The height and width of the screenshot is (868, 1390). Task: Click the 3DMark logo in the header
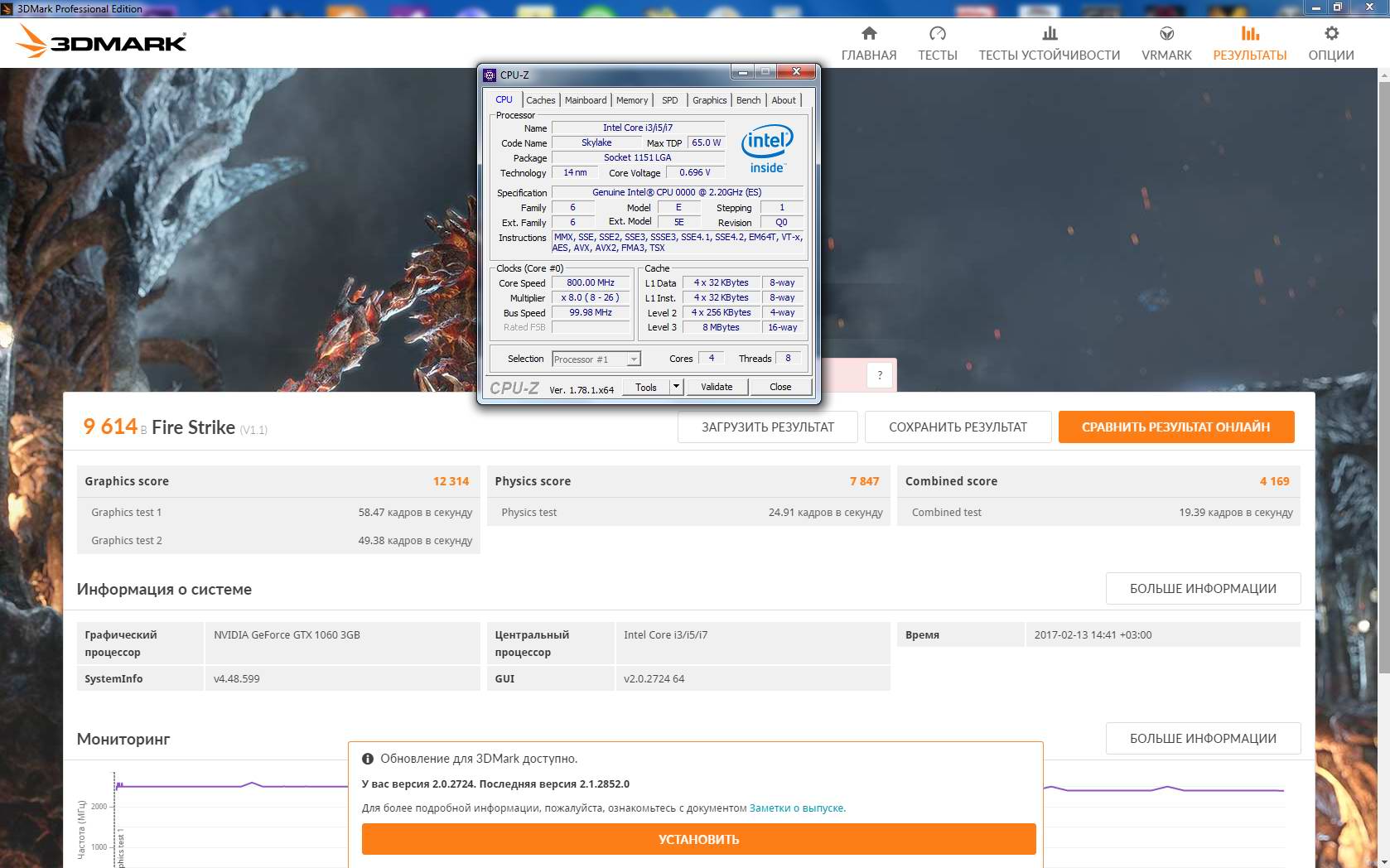tap(101, 41)
